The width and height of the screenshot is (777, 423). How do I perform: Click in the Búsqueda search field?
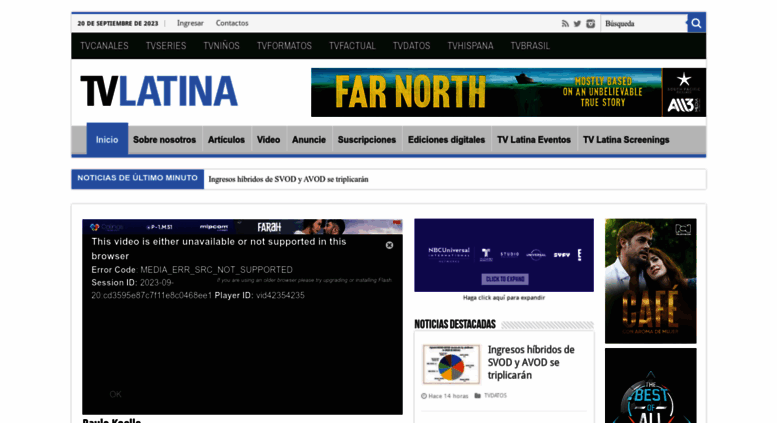click(x=643, y=23)
